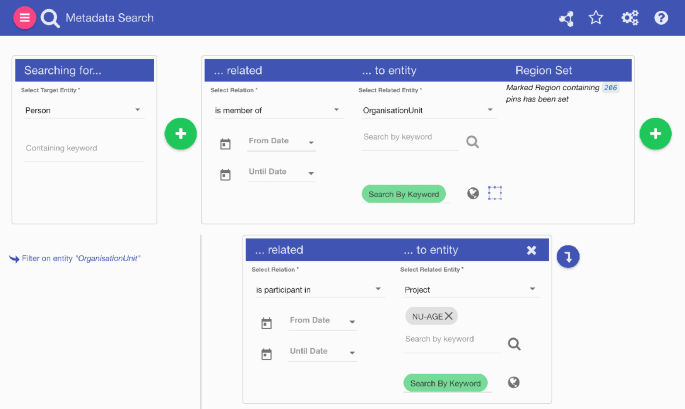Click green plus button beside Searching for panel
The width and height of the screenshot is (685, 409).
point(180,134)
